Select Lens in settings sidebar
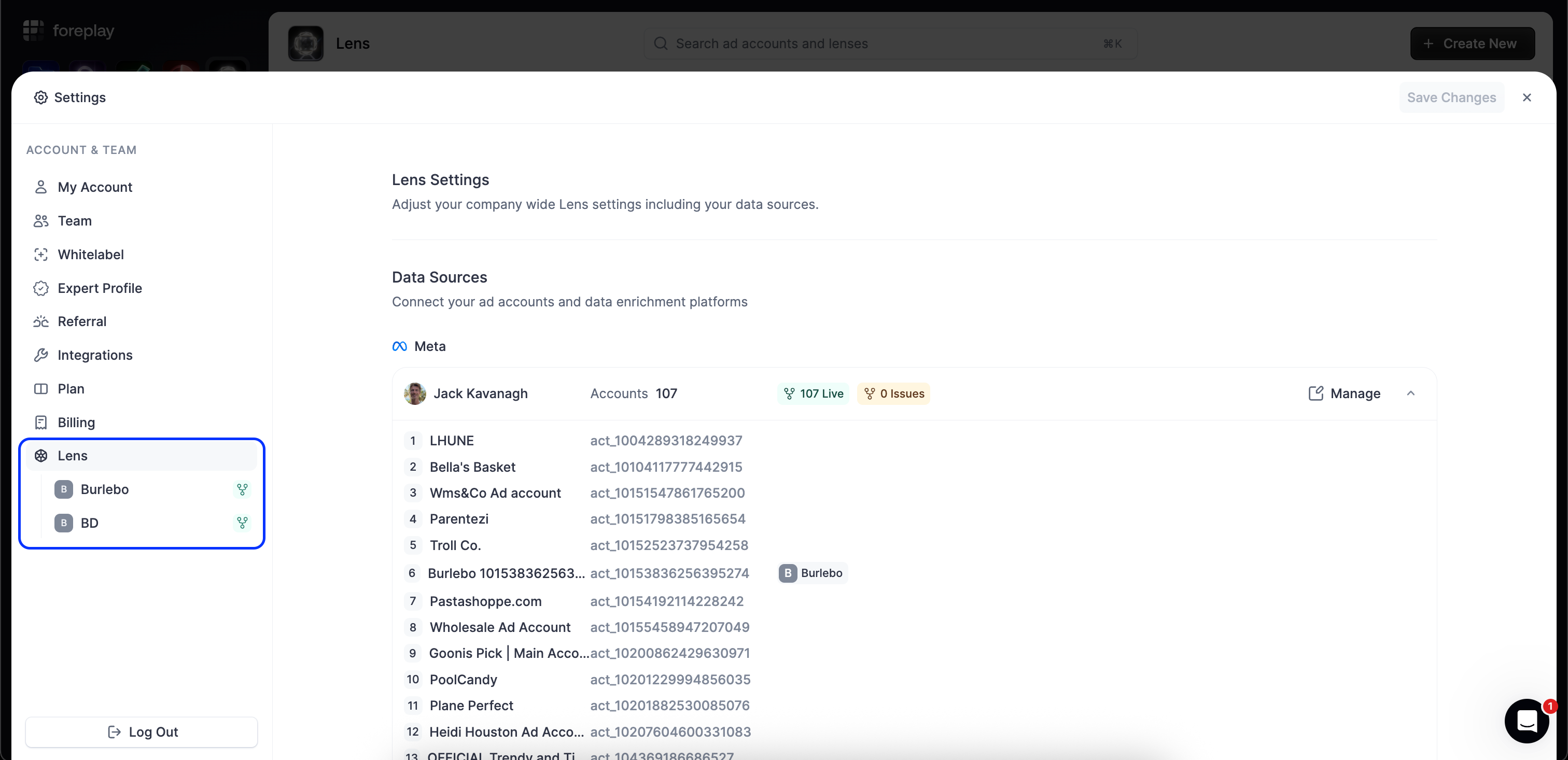Image resolution: width=1568 pixels, height=760 pixels. pos(141,456)
